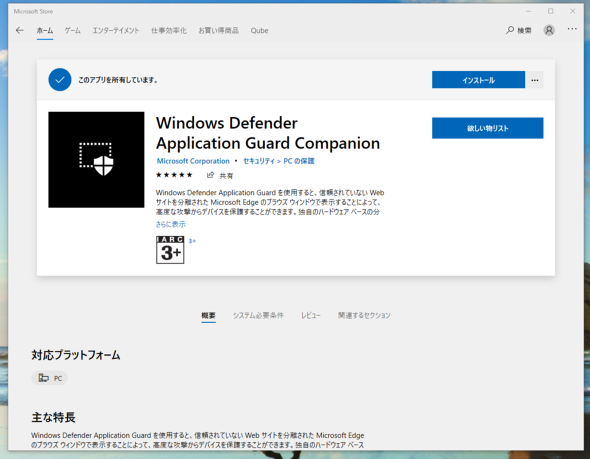The width and height of the screenshot is (590, 459).
Task: Minimize the Microsoft Store window
Action: click(x=529, y=11)
